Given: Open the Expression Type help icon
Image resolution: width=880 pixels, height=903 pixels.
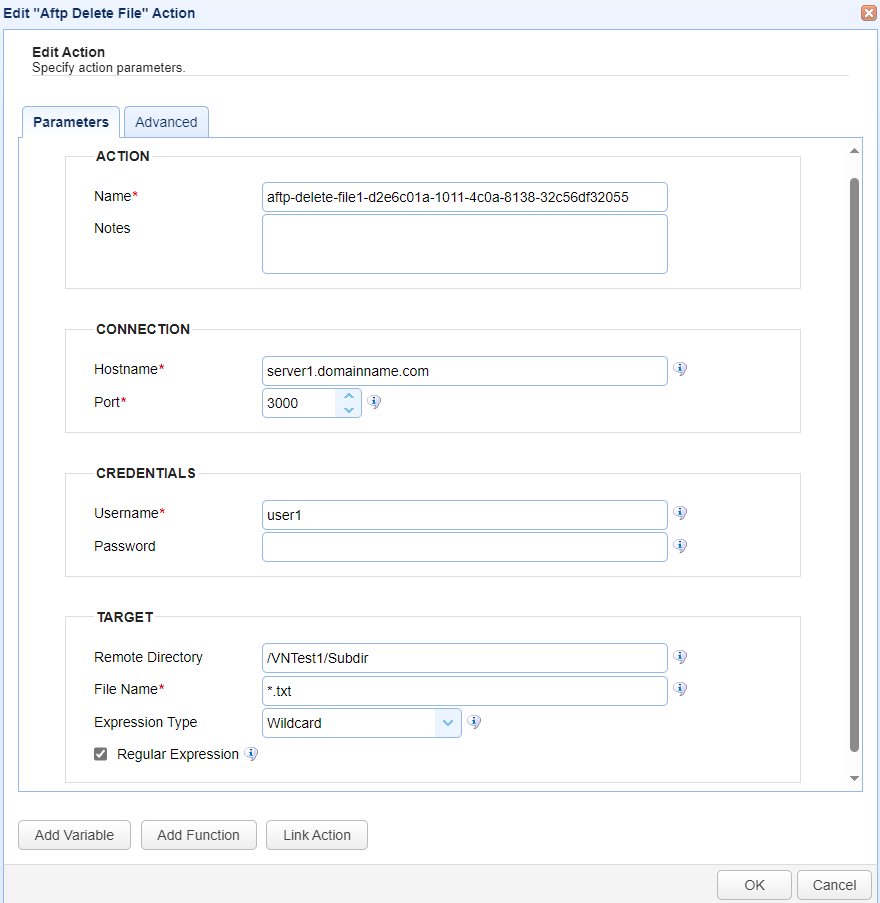Looking at the screenshot, I should [474, 721].
